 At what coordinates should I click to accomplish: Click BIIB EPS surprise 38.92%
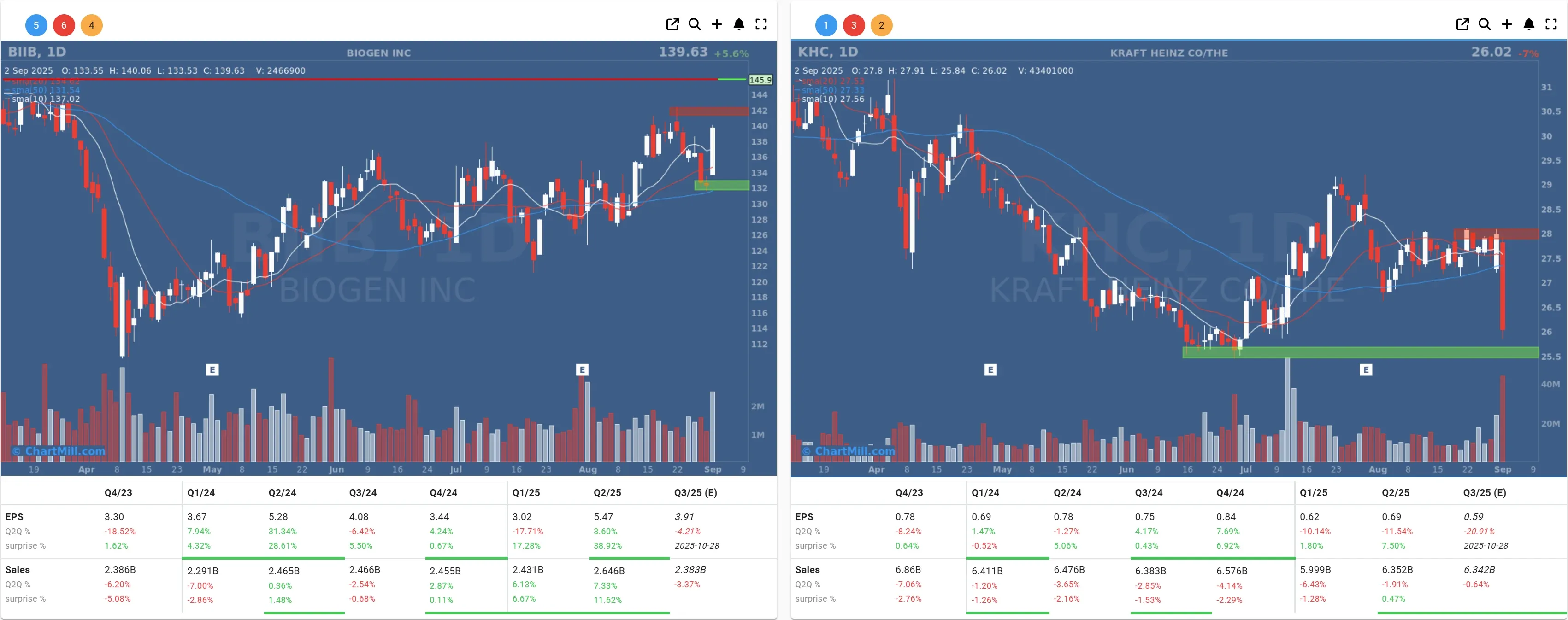point(607,546)
